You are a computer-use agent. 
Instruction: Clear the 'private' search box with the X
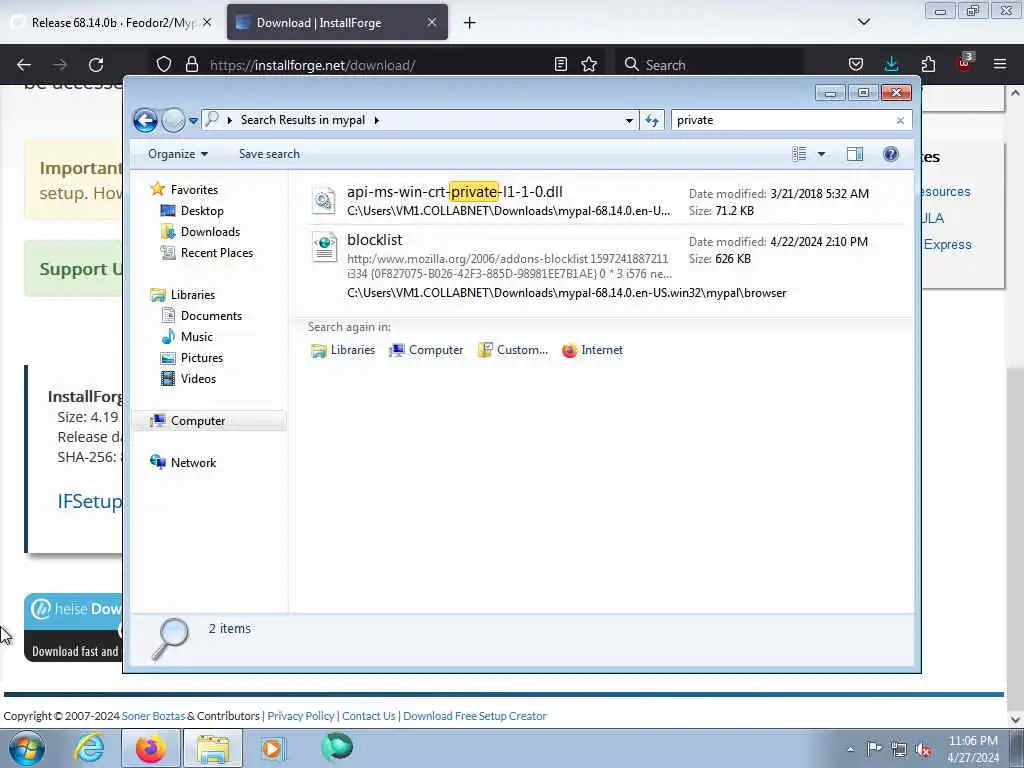pos(900,120)
